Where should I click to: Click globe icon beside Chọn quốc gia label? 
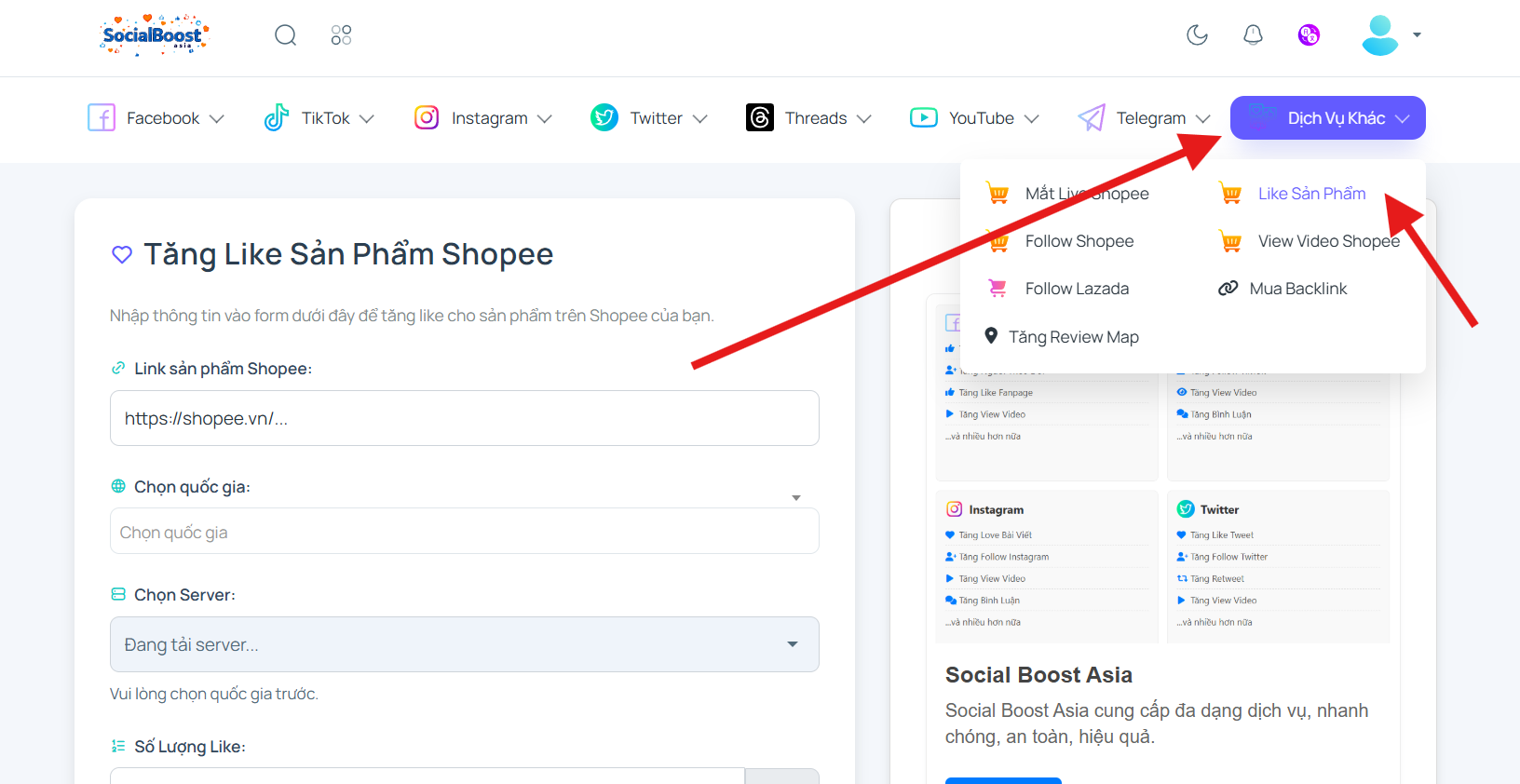tap(118, 486)
